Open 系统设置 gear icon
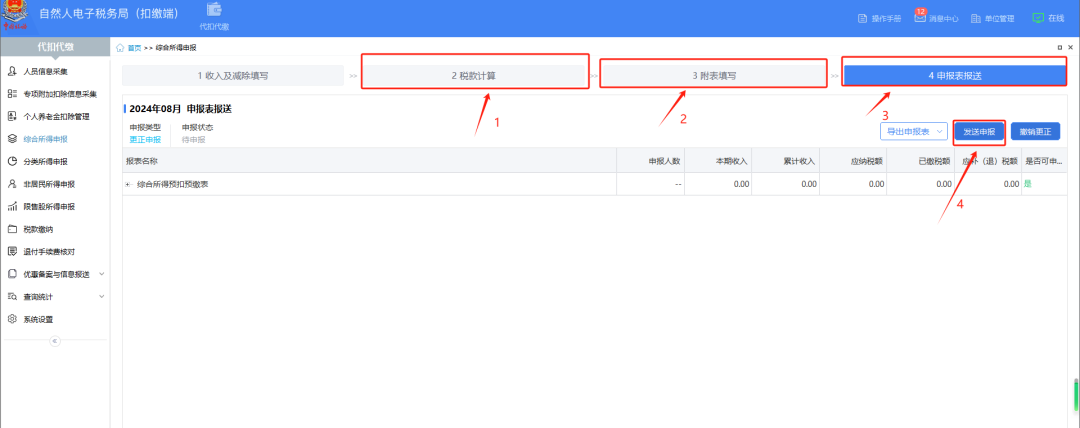1080x428 pixels. click(12, 319)
